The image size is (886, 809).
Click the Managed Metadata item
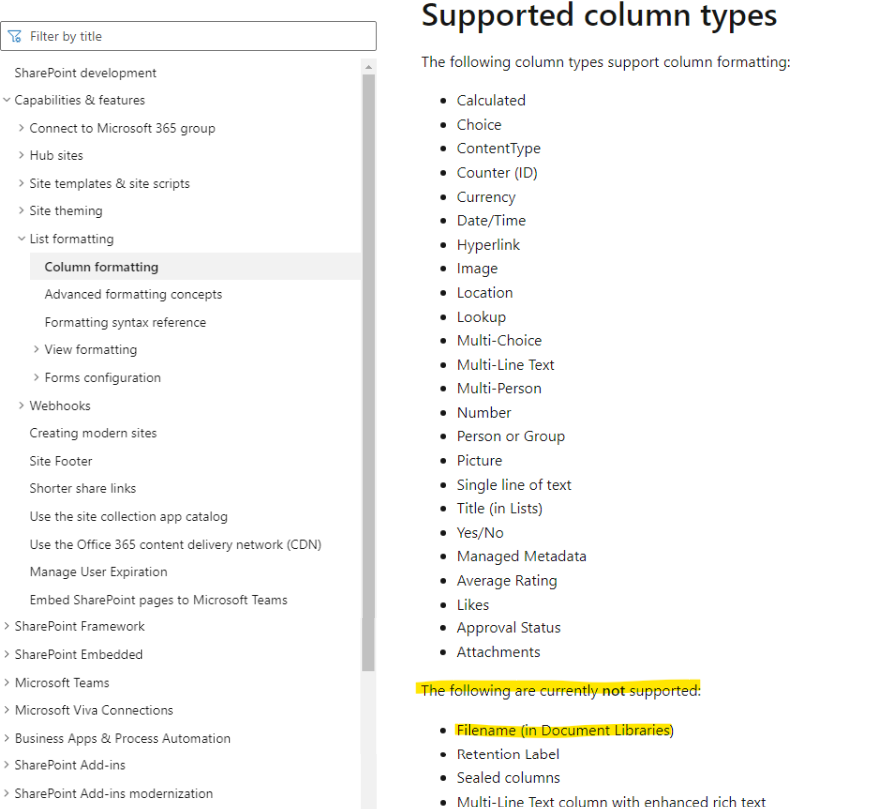[522, 556]
